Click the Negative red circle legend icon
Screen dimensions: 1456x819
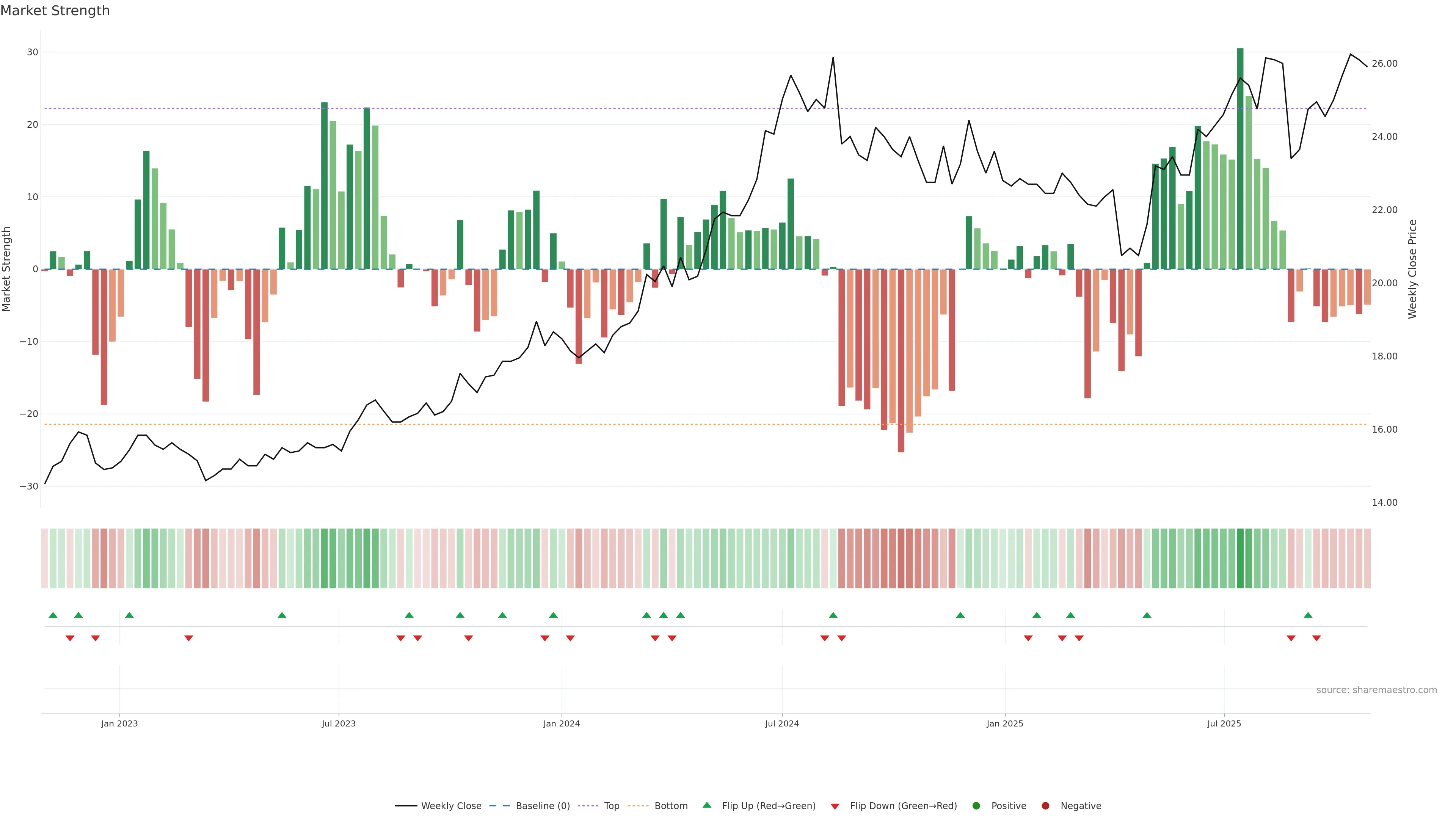(1045, 805)
